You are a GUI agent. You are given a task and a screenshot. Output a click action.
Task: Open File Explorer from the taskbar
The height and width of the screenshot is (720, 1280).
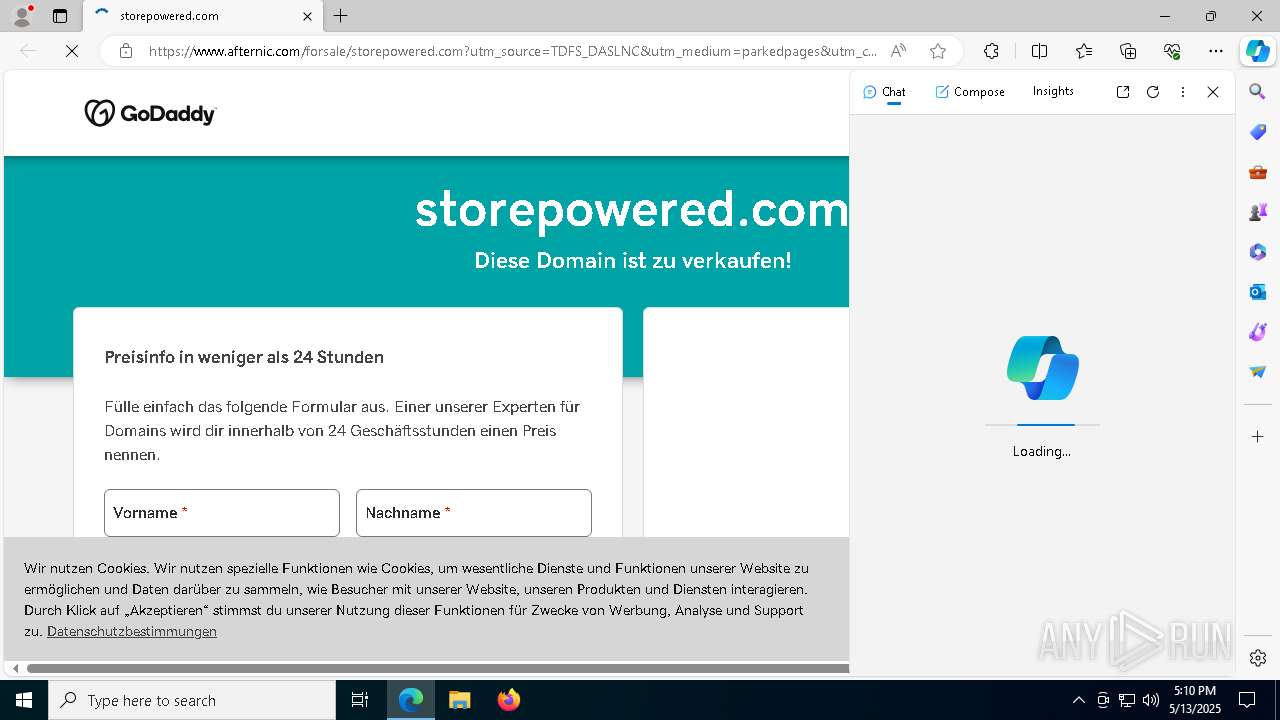tap(459, 700)
